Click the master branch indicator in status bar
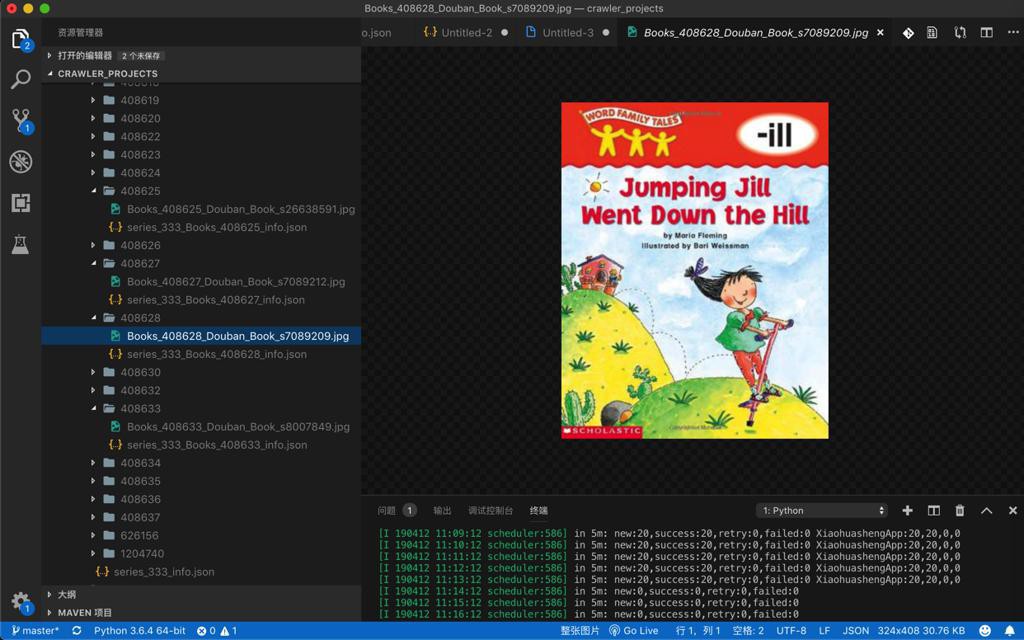Viewport: 1024px width, 640px height. coord(35,631)
